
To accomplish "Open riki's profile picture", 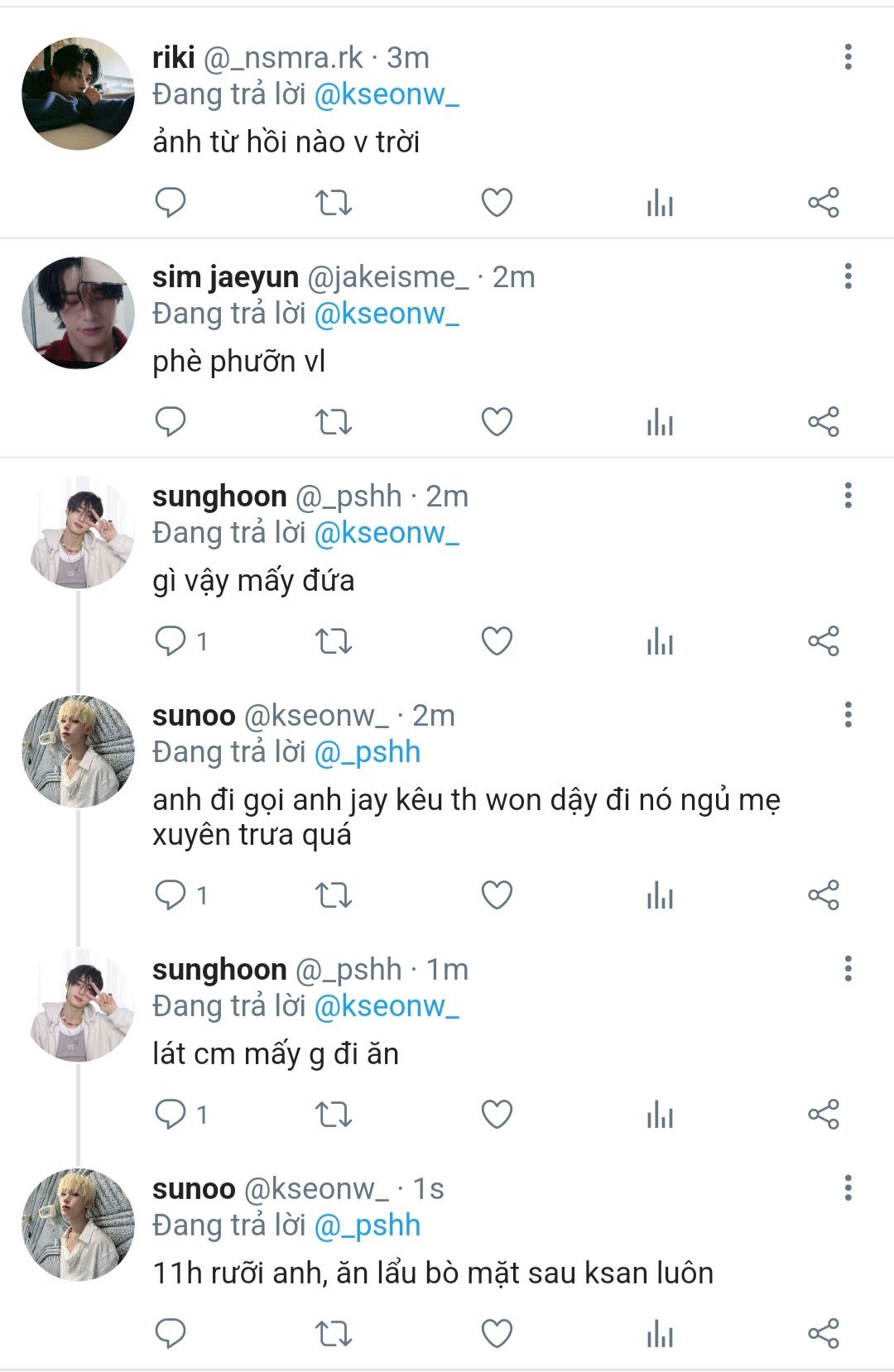I will (x=78, y=94).
